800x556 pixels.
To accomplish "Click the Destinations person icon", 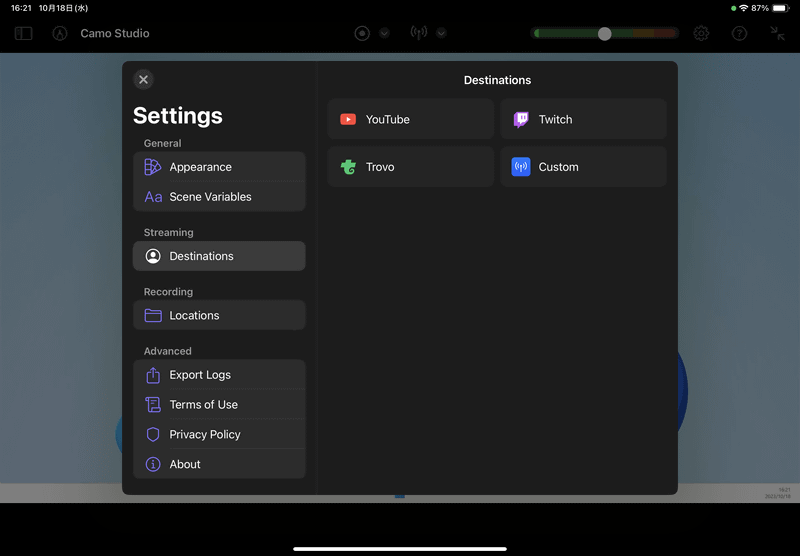I will (153, 256).
